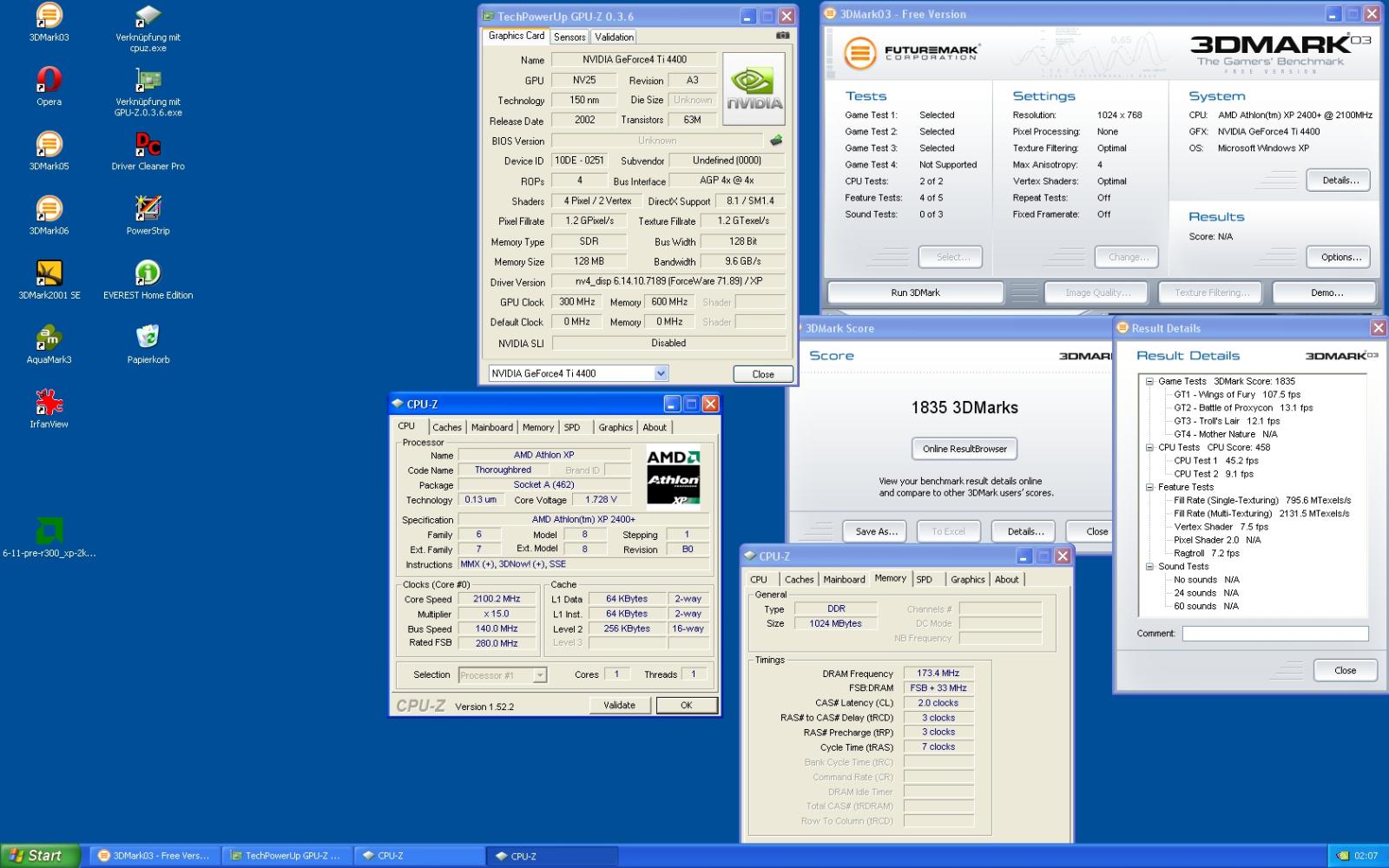Screen dimensions: 1389x868
Task: Open the Mainboard tab in the CPU window
Action: click(492, 427)
